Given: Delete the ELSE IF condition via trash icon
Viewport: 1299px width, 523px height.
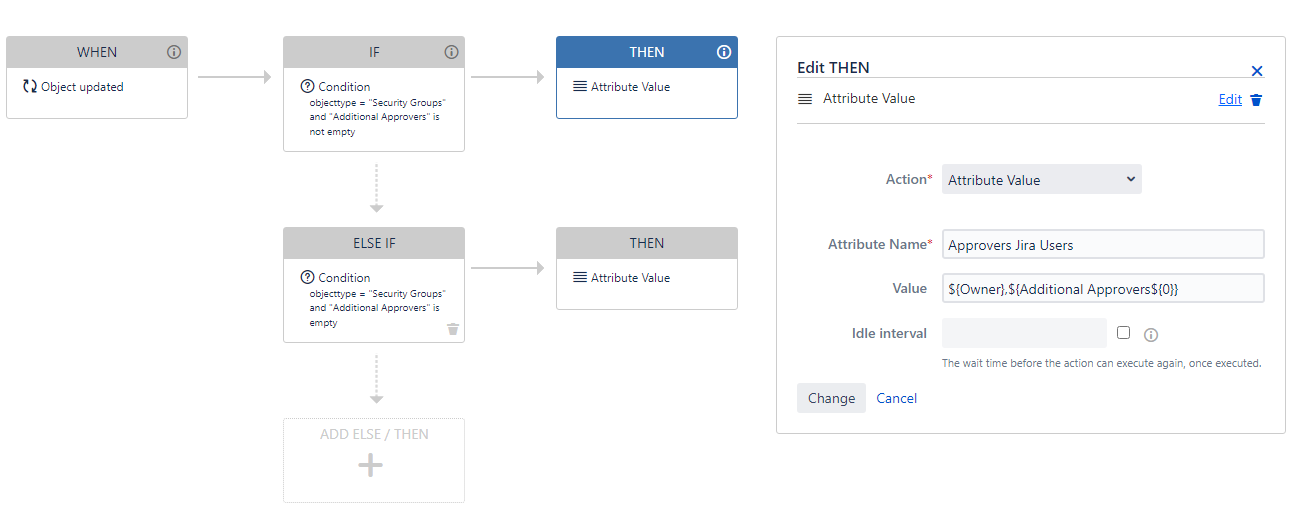Looking at the screenshot, I should pyautogui.click(x=453, y=329).
